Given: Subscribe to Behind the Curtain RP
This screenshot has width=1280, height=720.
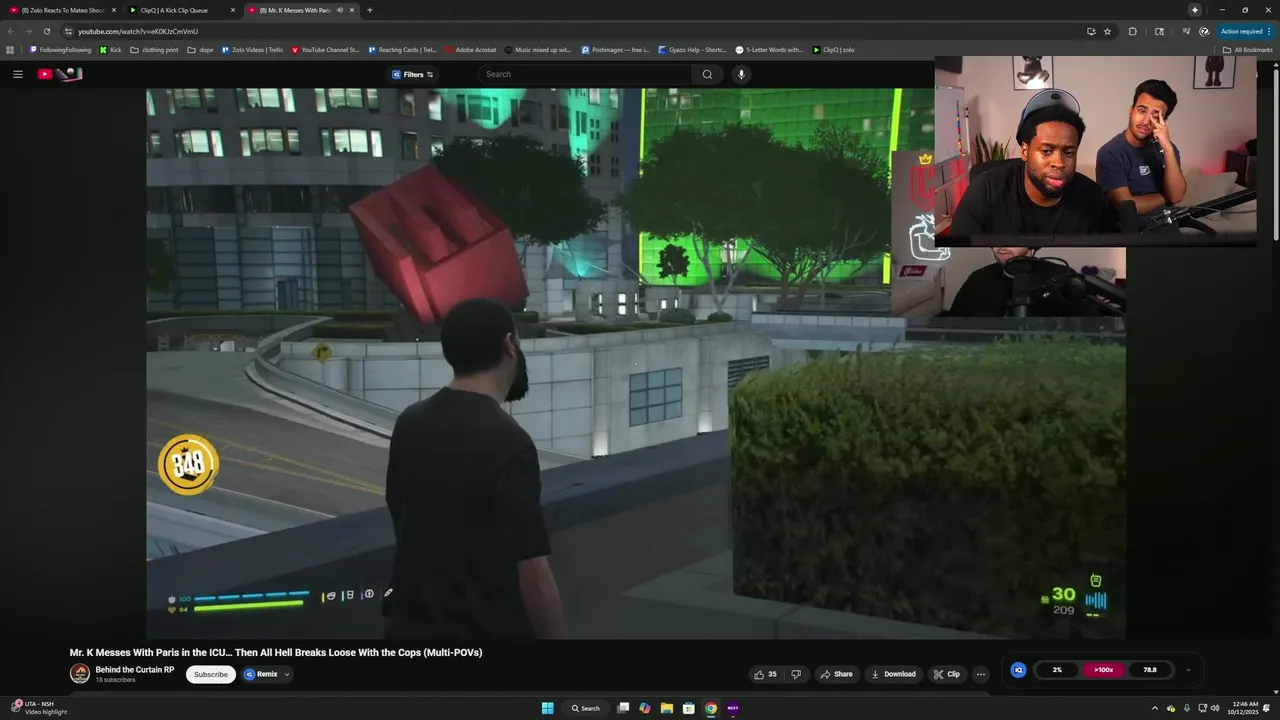Looking at the screenshot, I should [211, 674].
